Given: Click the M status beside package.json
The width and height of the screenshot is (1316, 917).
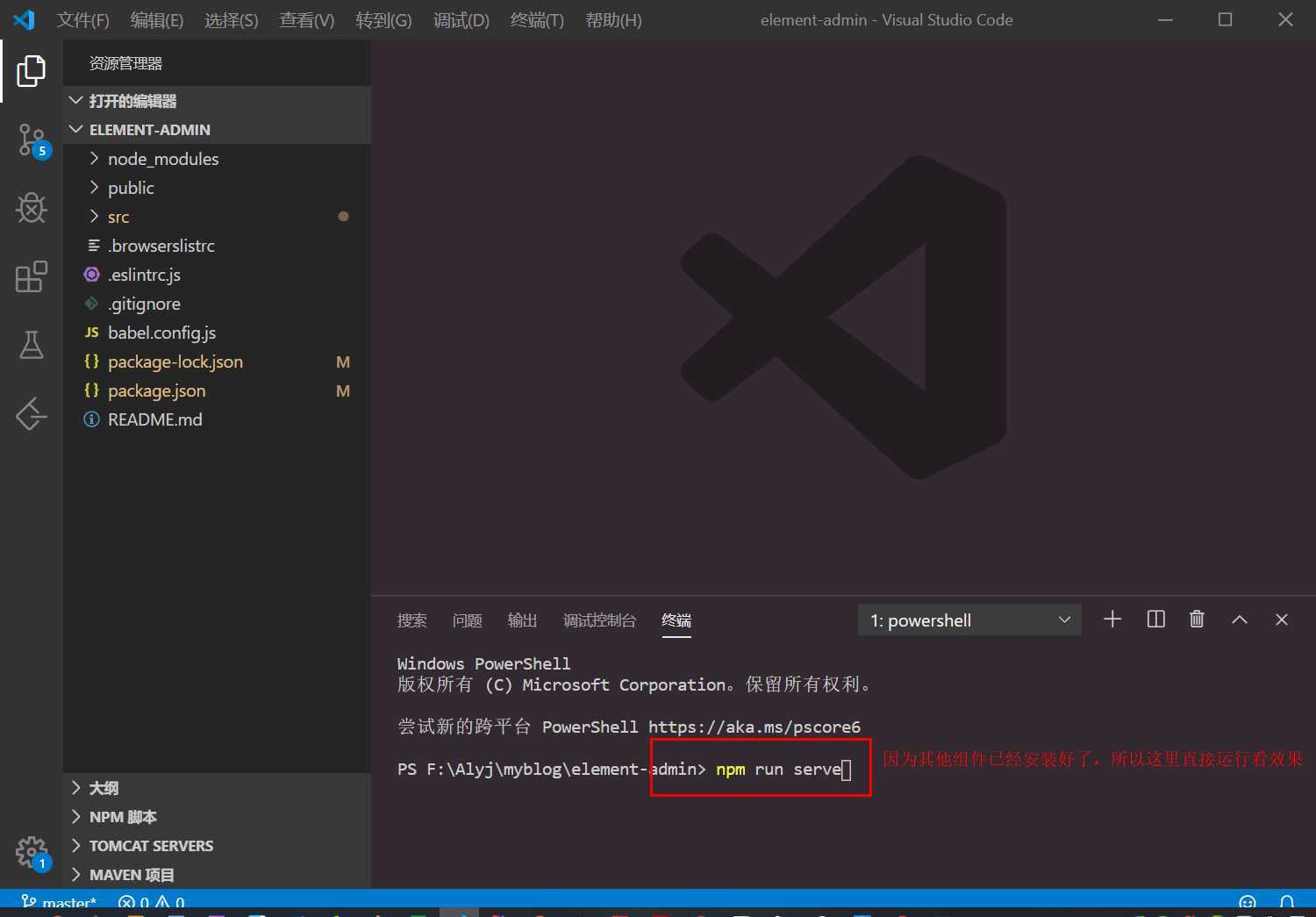Looking at the screenshot, I should (x=343, y=390).
